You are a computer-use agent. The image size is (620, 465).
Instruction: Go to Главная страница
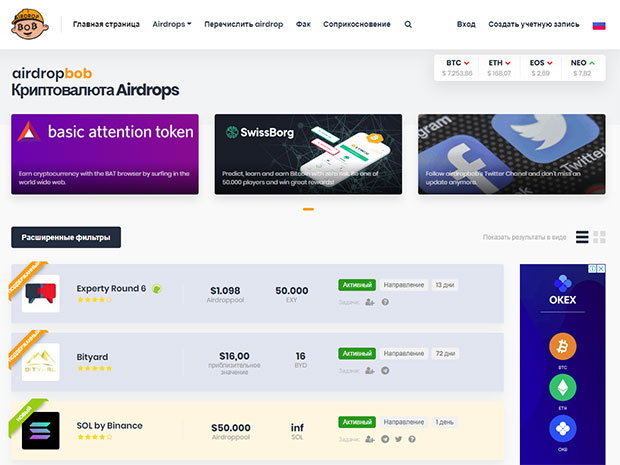[x=106, y=24]
